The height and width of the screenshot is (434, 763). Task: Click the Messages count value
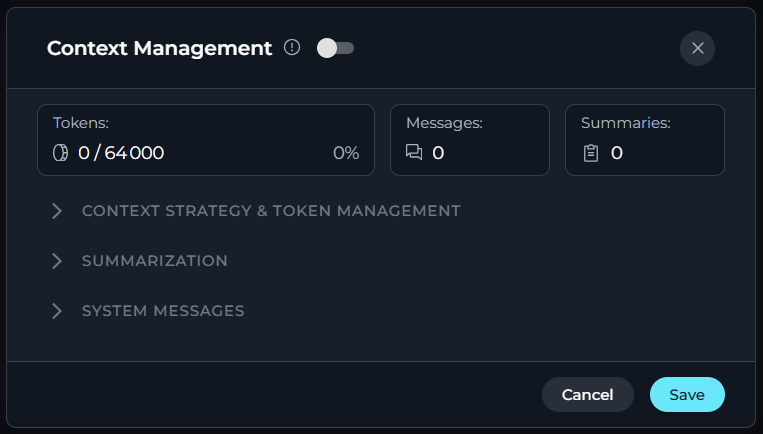coord(438,153)
